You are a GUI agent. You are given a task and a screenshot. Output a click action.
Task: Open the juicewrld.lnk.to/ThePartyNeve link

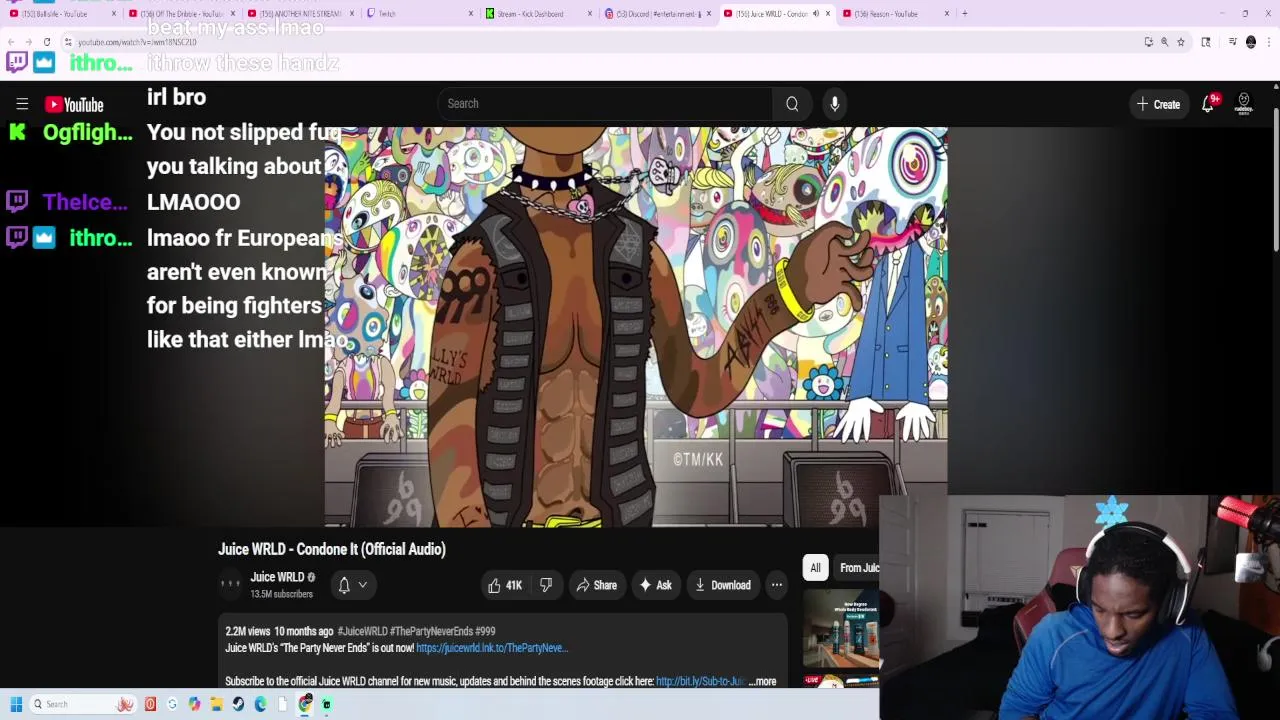492,648
